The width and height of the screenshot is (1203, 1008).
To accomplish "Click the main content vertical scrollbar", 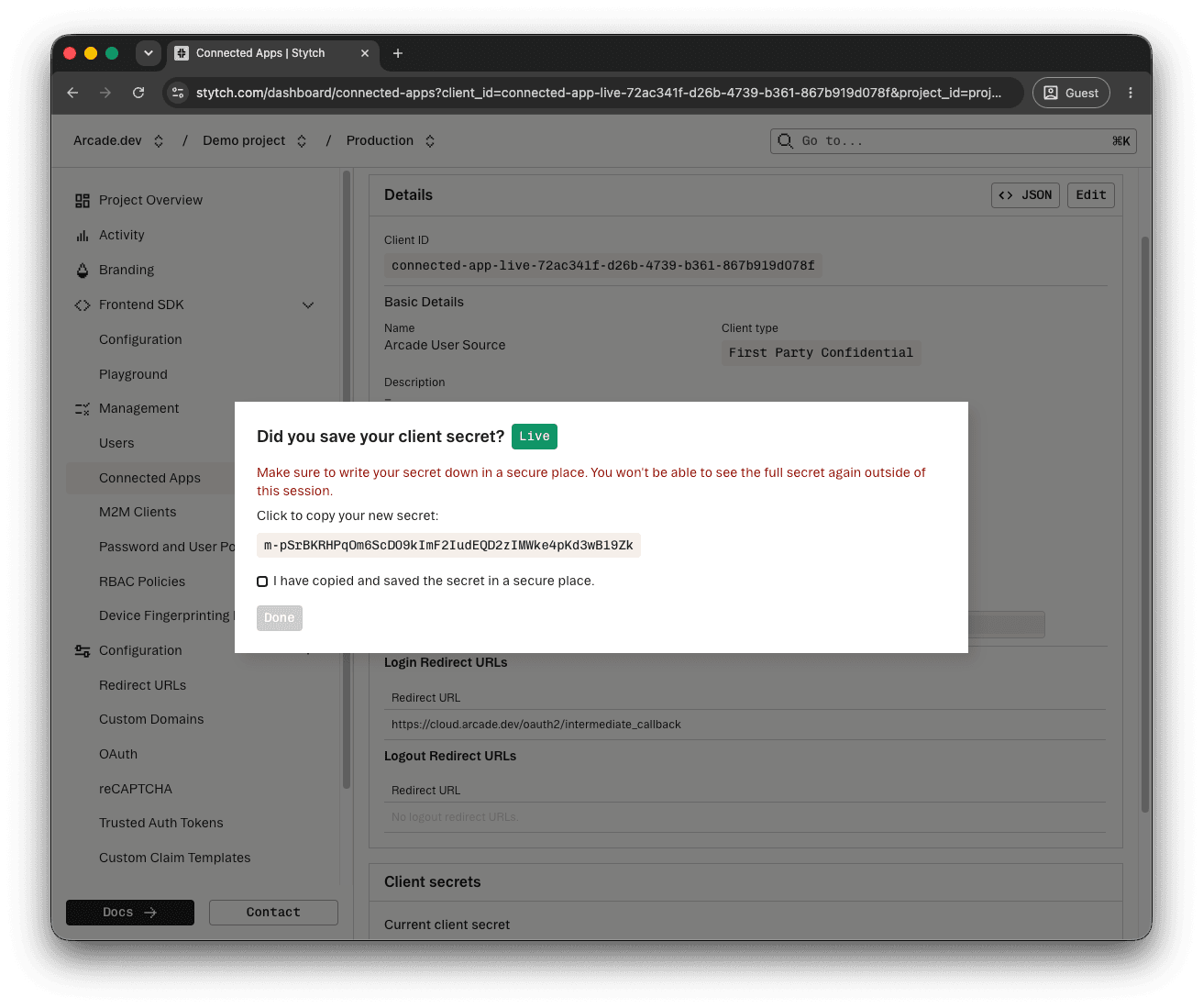I will click(1144, 523).
